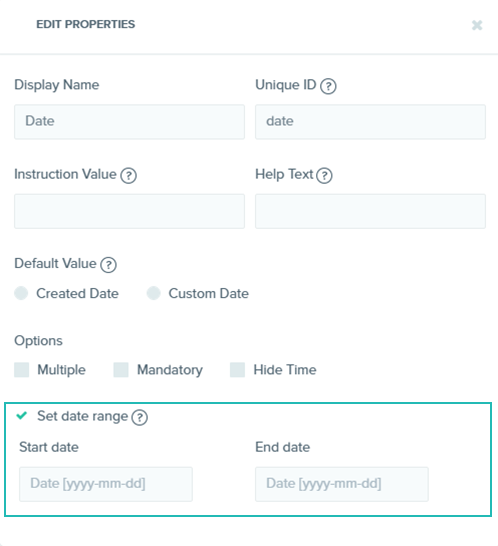Click the Edit Properties header title

pos(86,24)
